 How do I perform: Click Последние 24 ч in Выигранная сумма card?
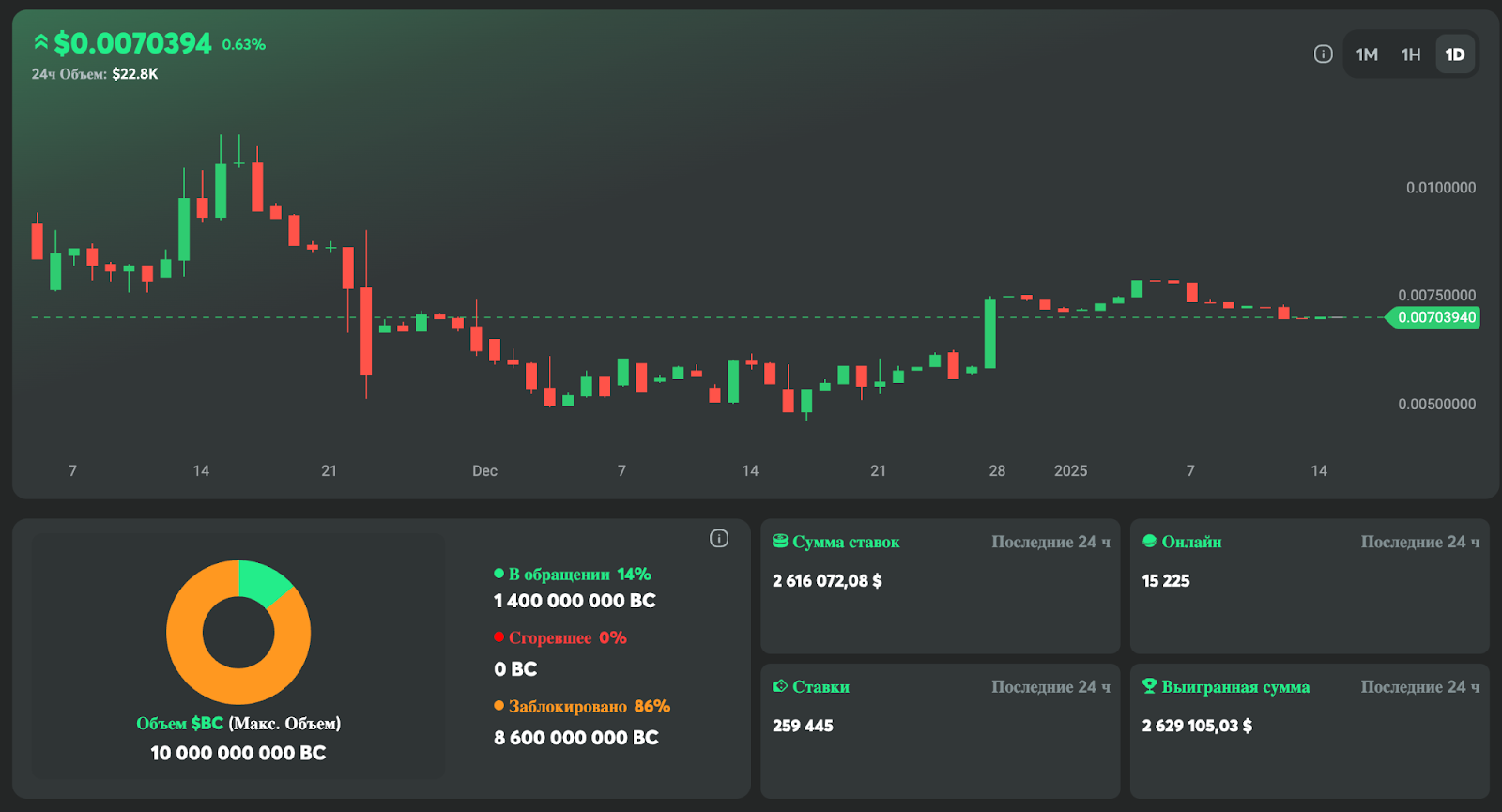pyautogui.click(x=1420, y=687)
